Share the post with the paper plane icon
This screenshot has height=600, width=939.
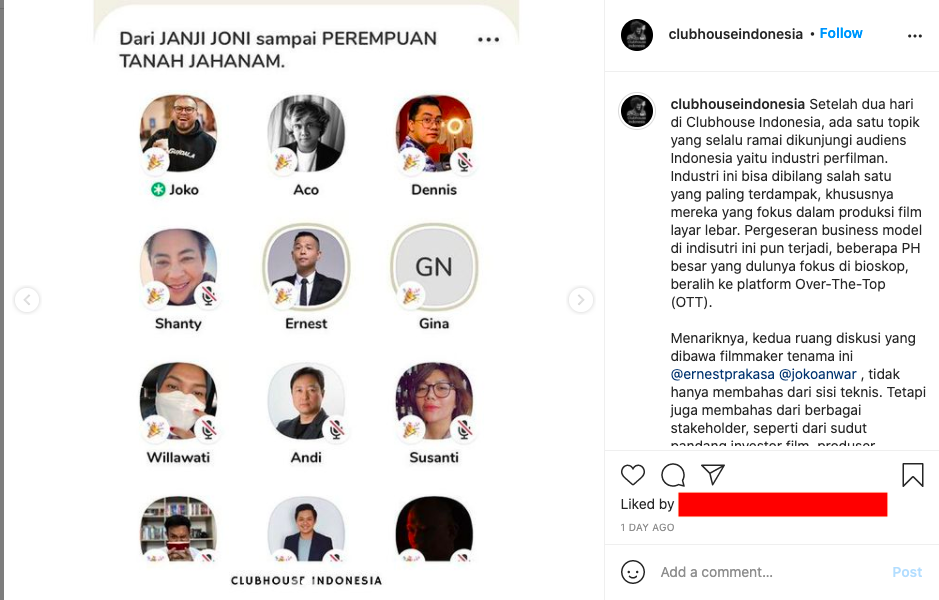point(713,474)
